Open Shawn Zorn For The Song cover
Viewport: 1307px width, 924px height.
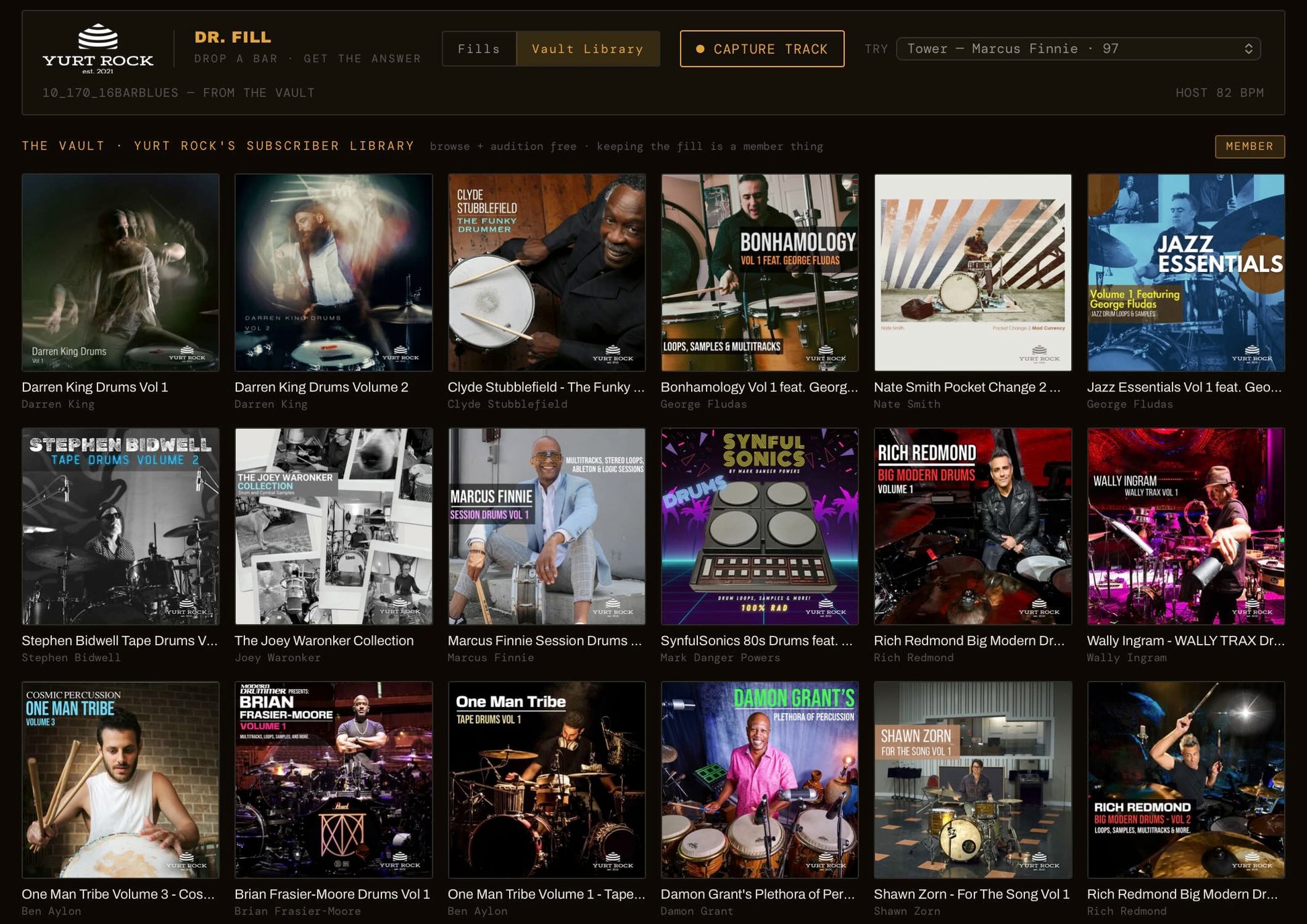click(973, 780)
